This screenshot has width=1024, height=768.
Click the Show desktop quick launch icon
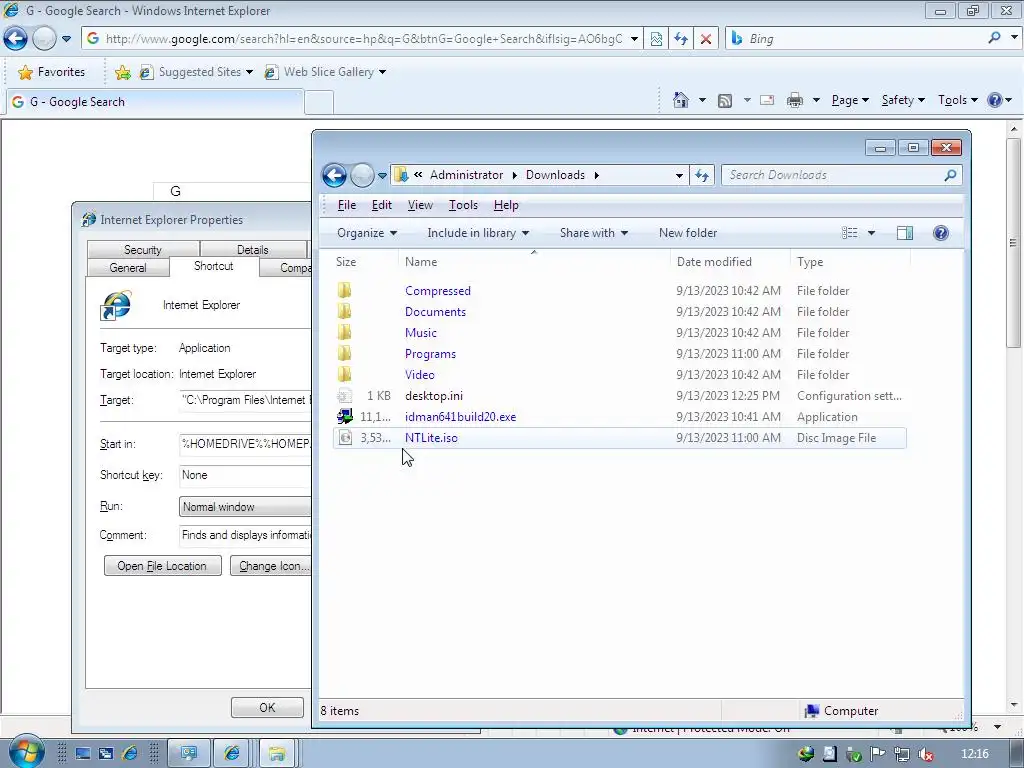82,754
